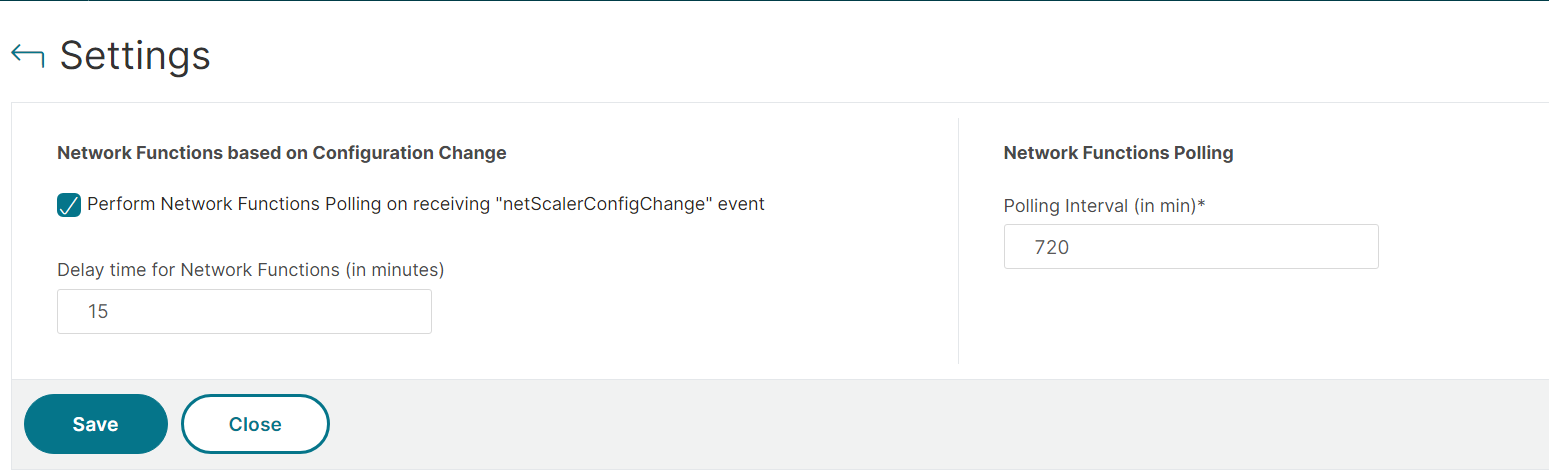Focus the Delay time for Network Functions field
This screenshot has height=470, width=1549.
pyautogui.click(x=244, y=311)
